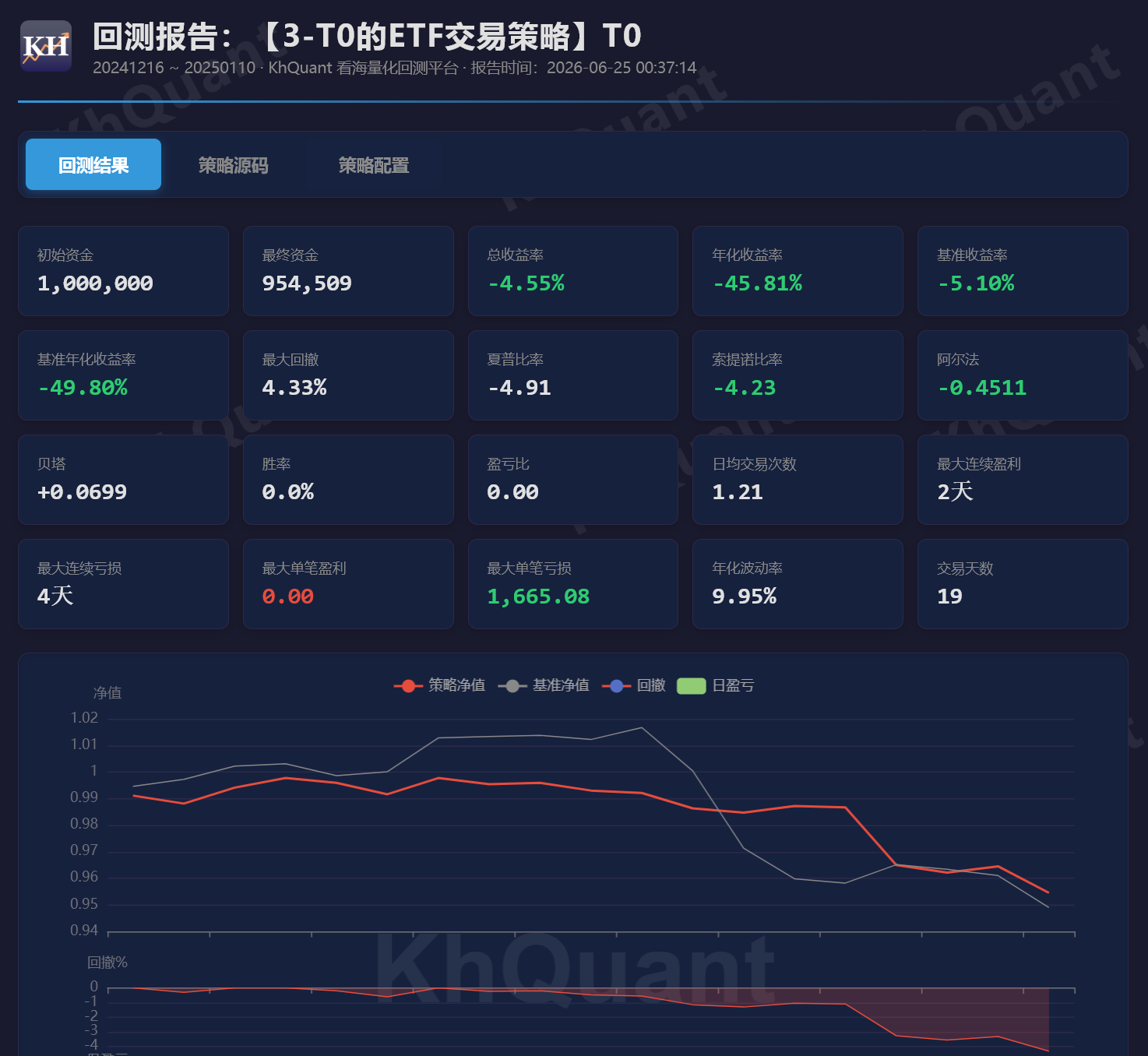1148x1056 pixels.
Task: Click the 交易天数 card
Action: (x=1023, y=584)
